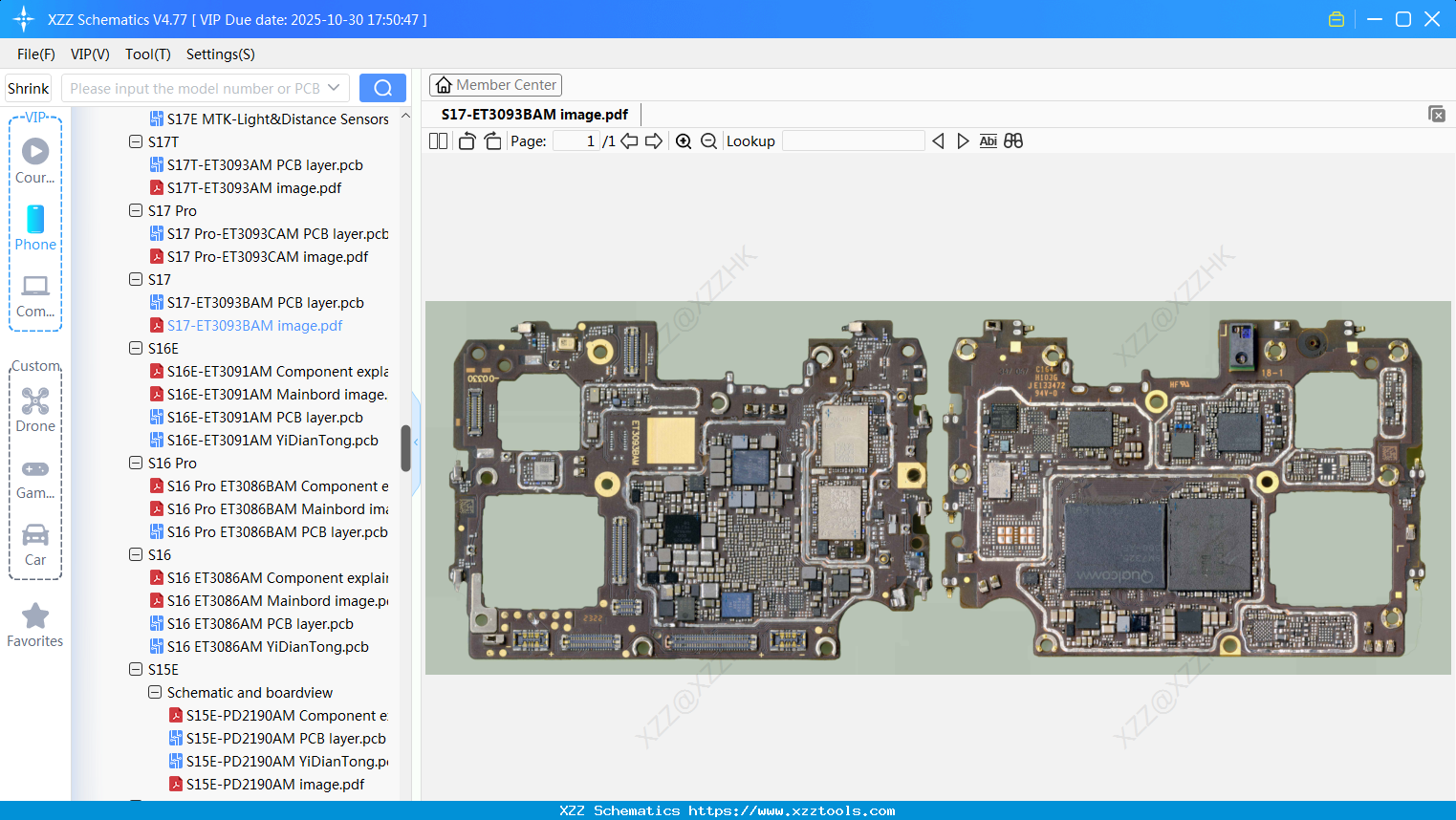
Task: Zoom in on the board image
Action: 684,140
